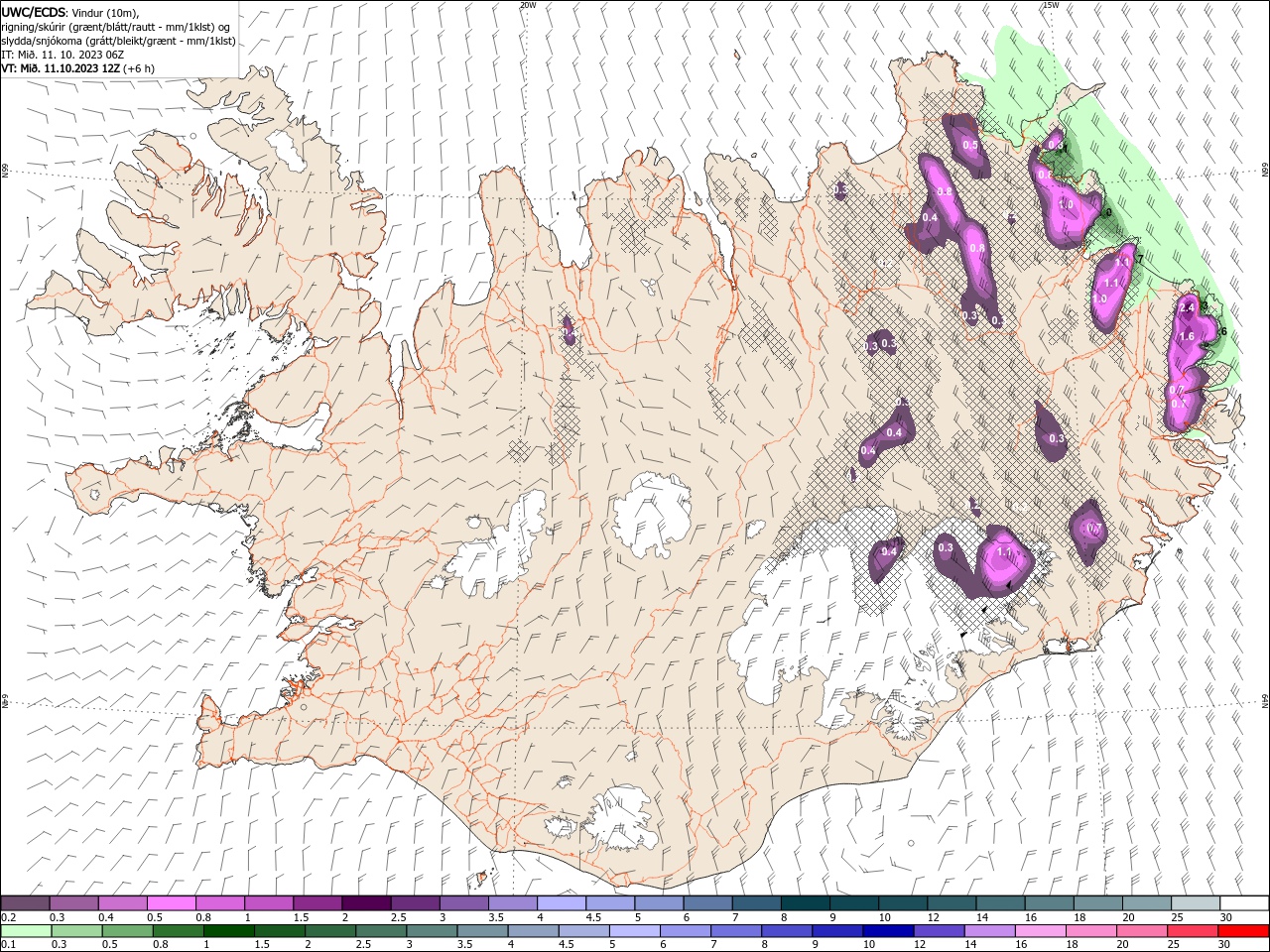Pick the pink rain legend swatch labeled 18
Viewport: 1270px width, 952px height.
(x=1090, y=931)
